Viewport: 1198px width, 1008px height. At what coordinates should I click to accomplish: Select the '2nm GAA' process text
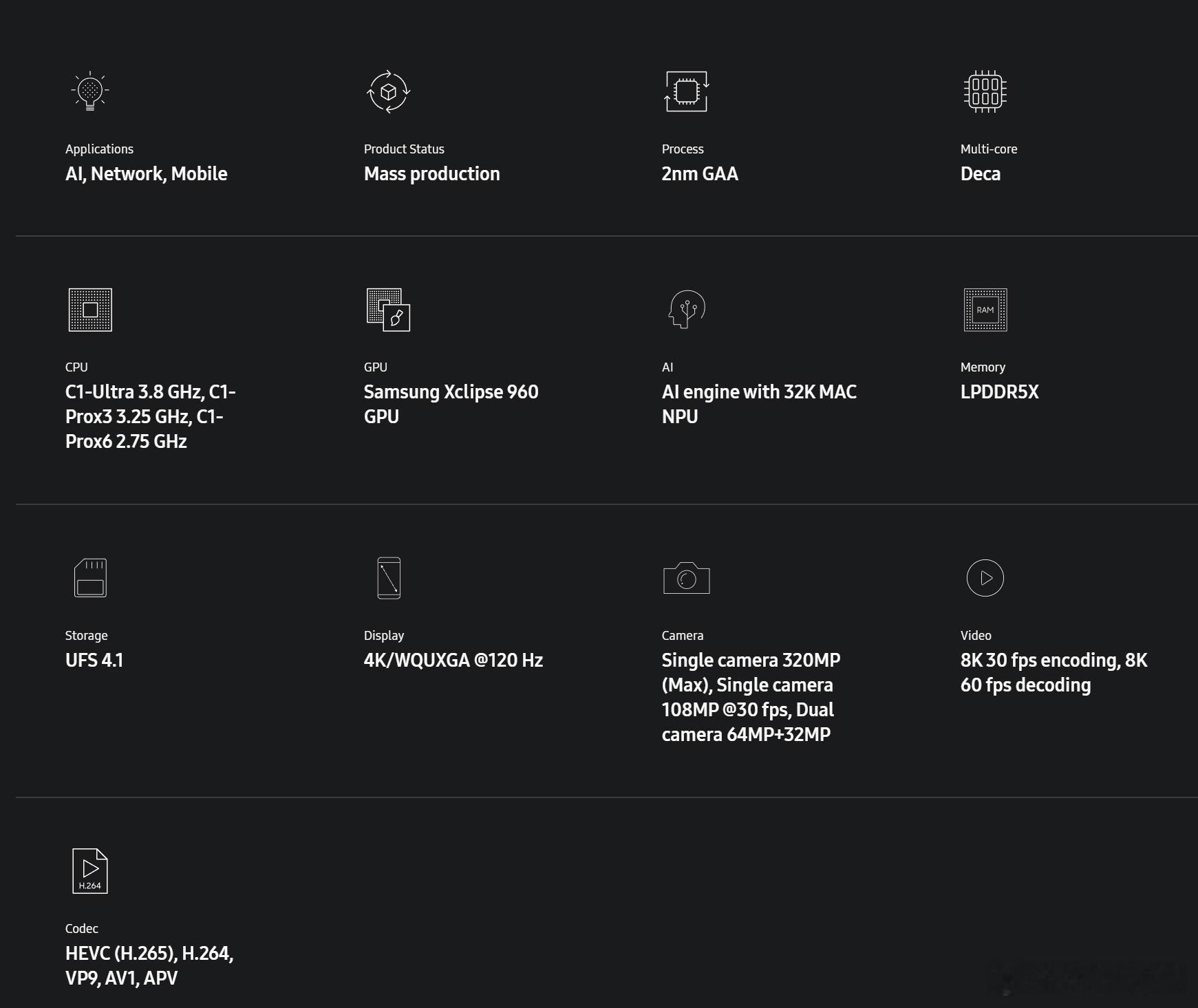tap(700, 174)
